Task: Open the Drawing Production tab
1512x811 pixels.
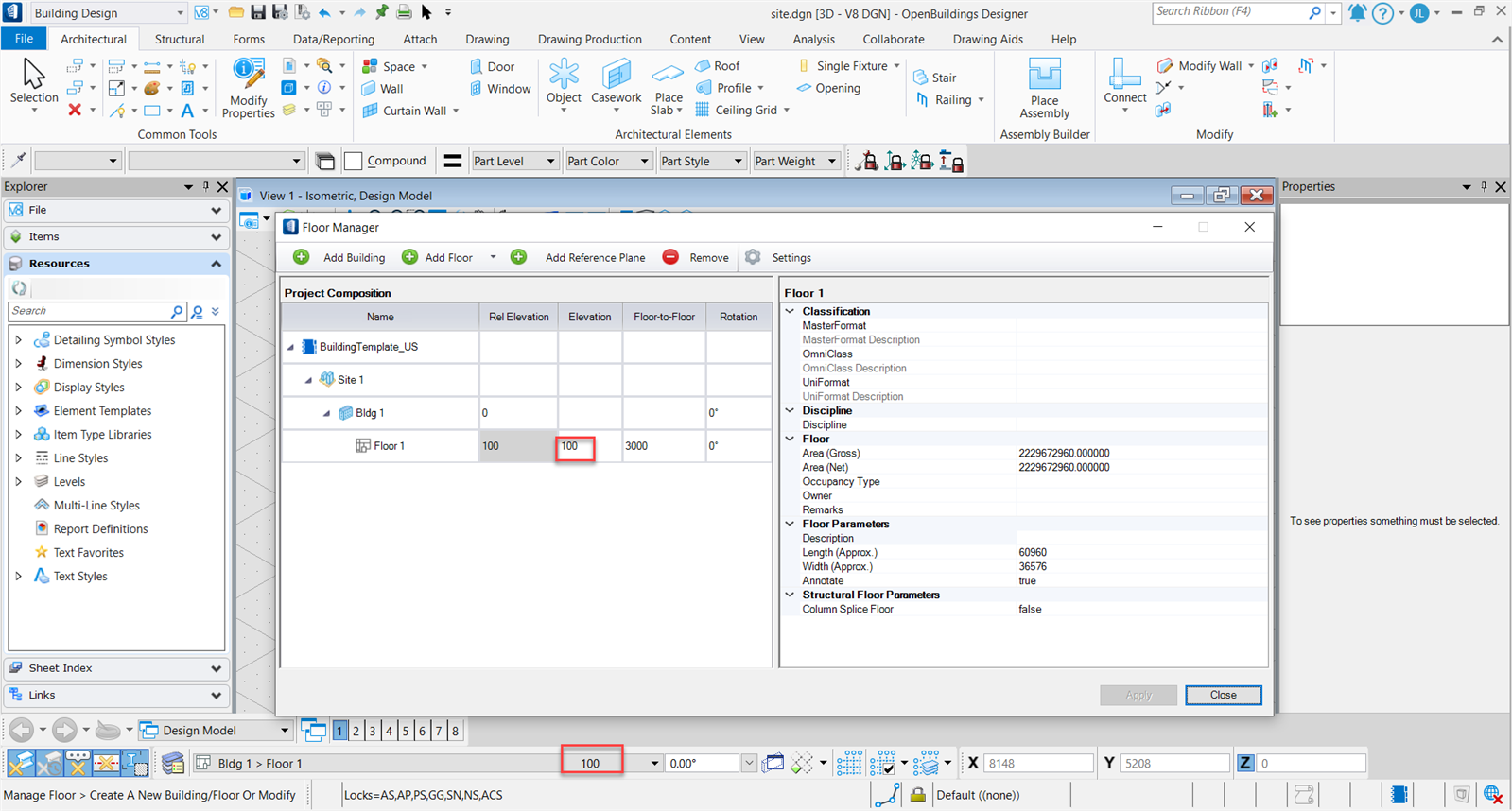Action: 589,39
